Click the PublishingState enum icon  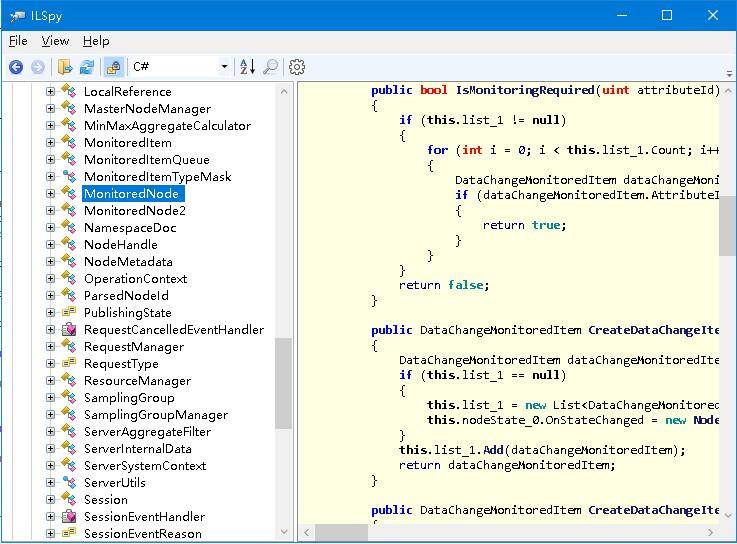[x=69, y=312]
